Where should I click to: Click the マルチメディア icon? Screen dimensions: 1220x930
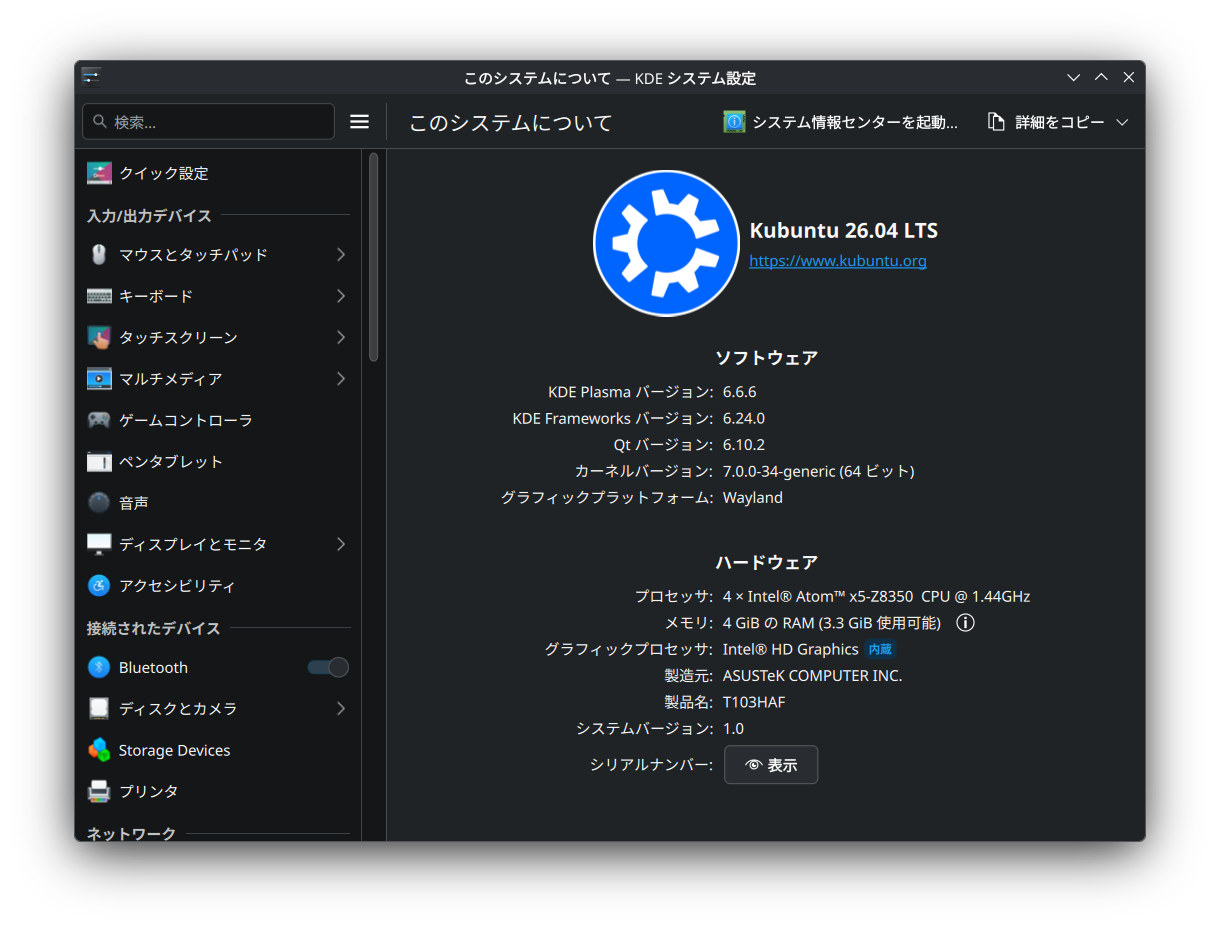99,379
